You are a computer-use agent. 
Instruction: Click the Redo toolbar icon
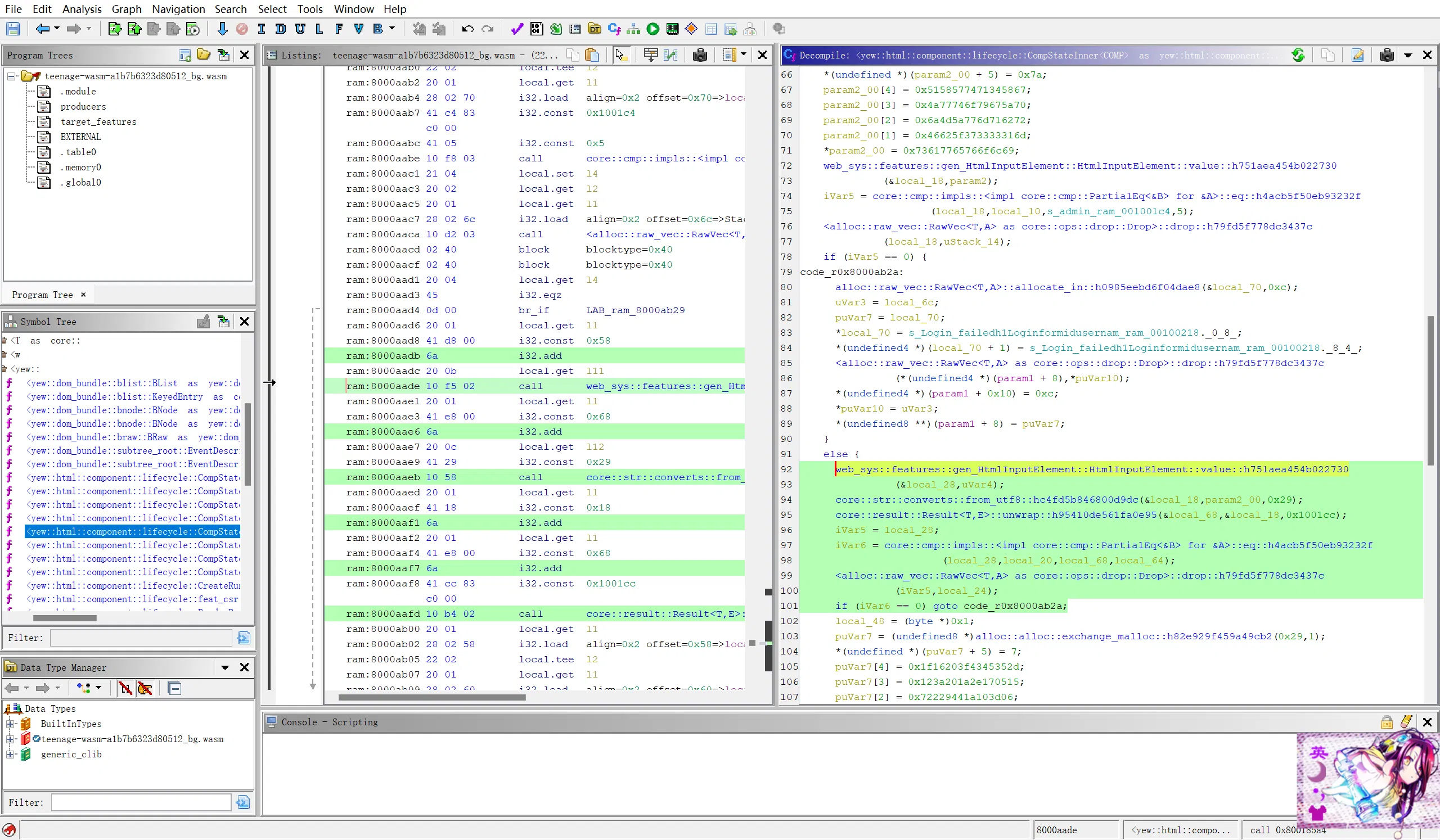click(x=488, y=29)
